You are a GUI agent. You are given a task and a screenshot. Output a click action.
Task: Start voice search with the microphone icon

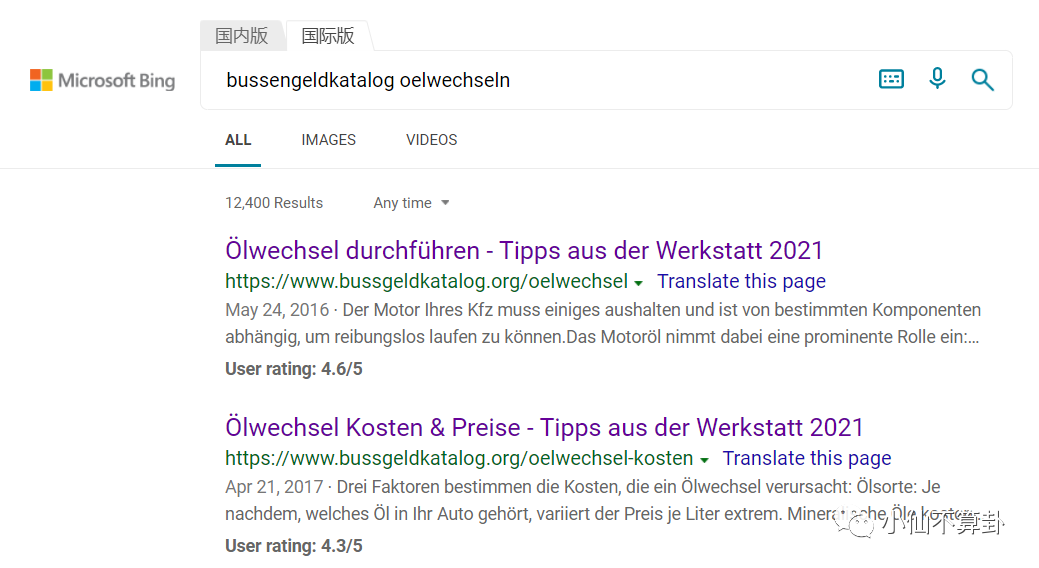937,79
